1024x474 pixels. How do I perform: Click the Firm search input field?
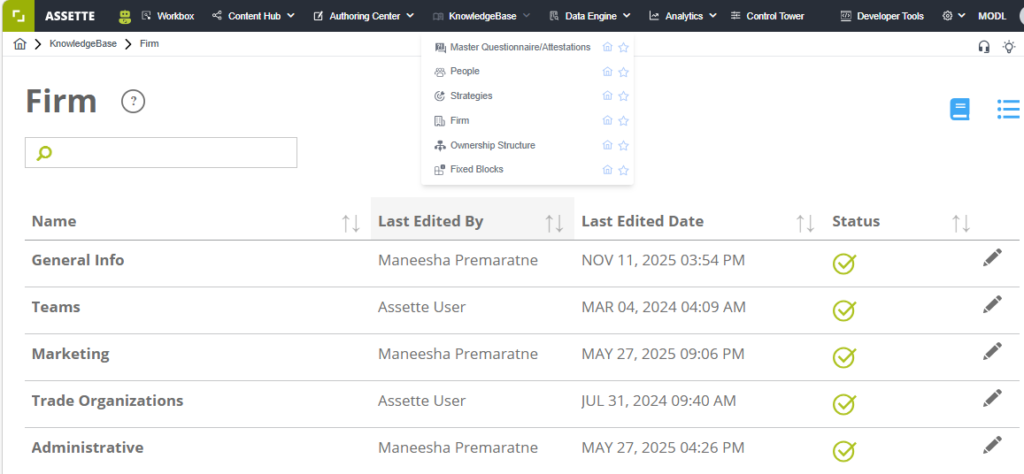170,153
